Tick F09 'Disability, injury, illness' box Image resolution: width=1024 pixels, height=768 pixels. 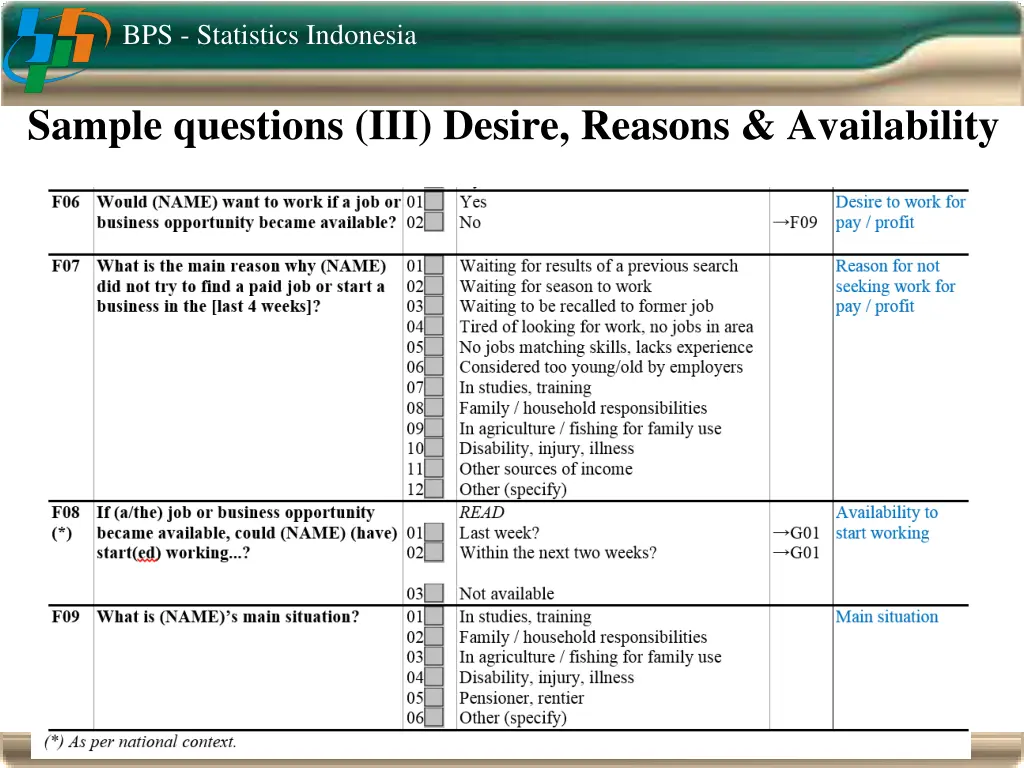pos(434,677)
